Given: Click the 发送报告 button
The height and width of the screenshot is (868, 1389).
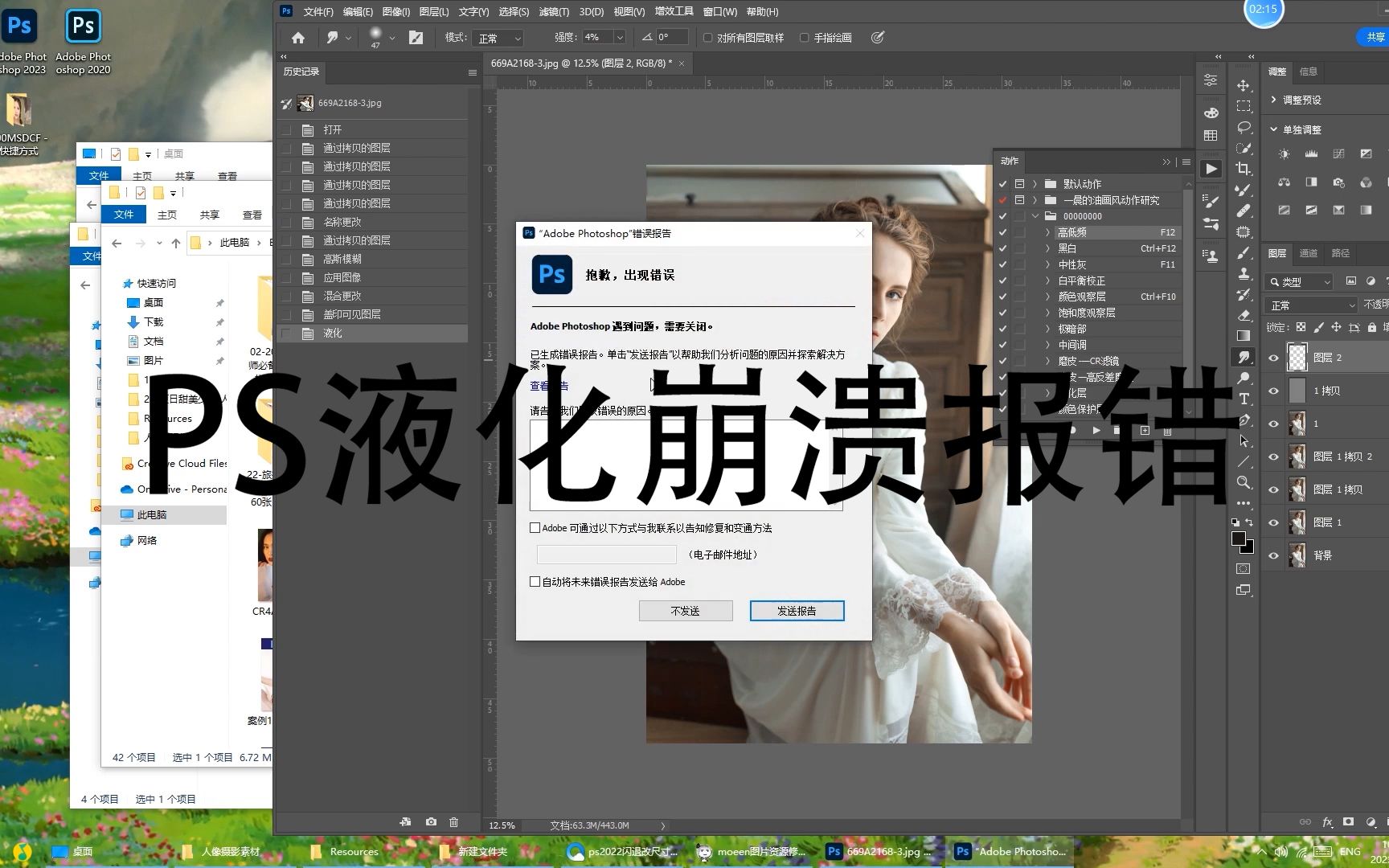Looking at the screenshot, I should [796, 611].
